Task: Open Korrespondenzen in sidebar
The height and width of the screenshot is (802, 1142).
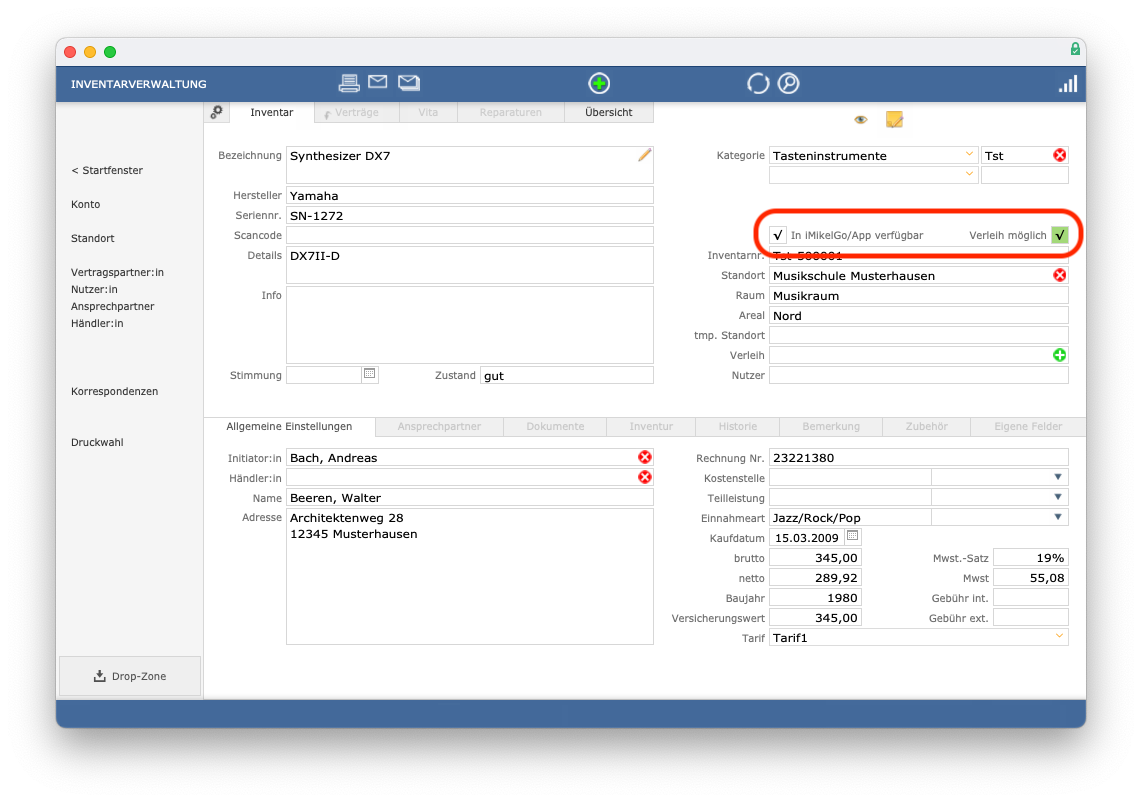Action: click(x=114, y=391)
